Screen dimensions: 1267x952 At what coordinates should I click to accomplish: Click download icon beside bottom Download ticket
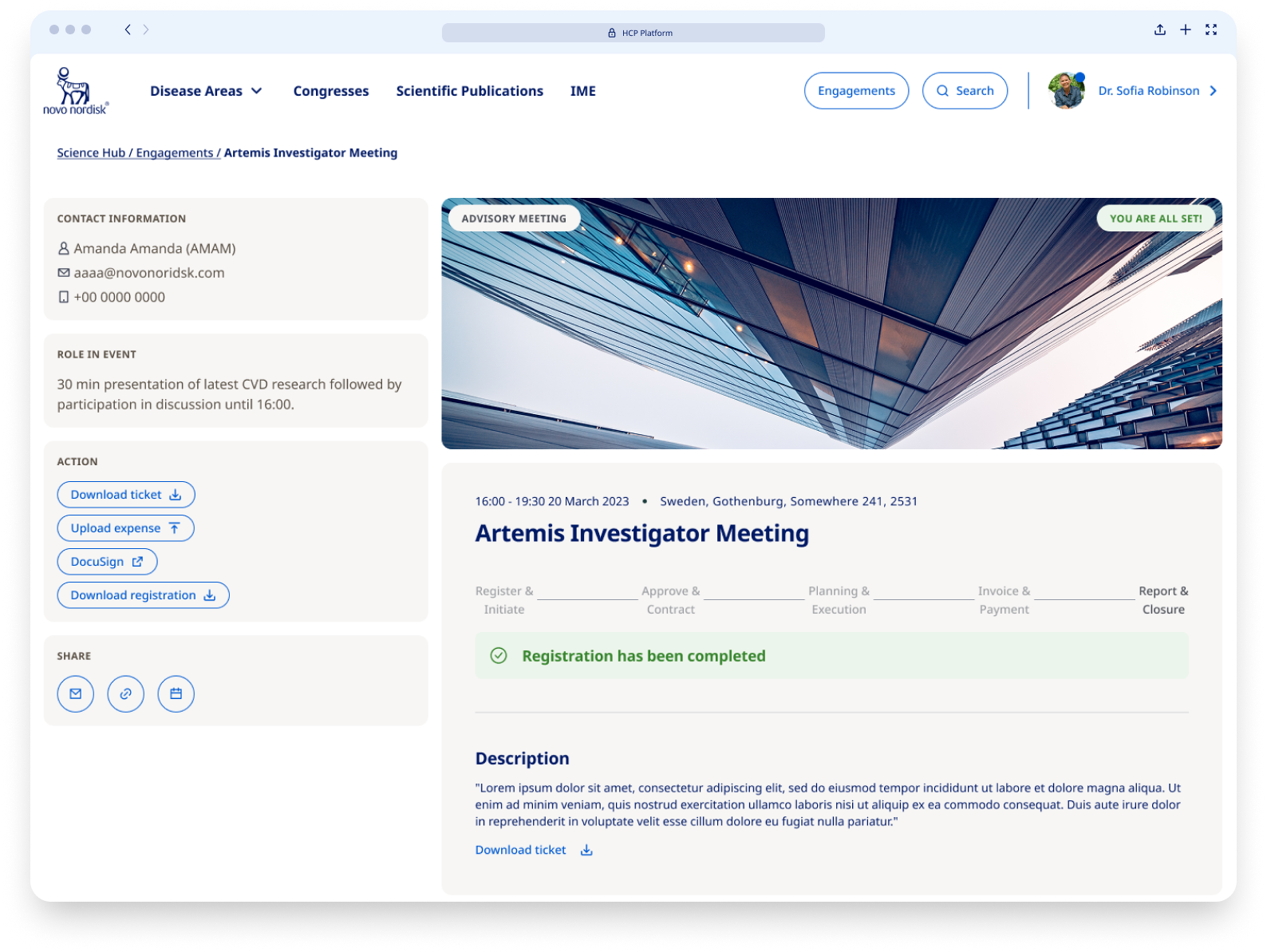pyautogui.click(x=586, y=851)
